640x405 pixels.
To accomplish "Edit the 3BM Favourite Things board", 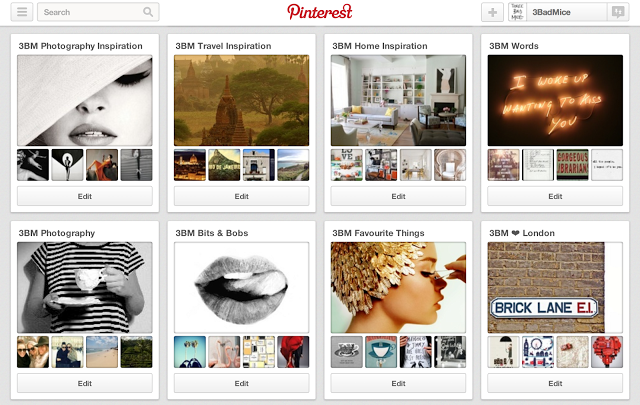I will coord(398,383).
